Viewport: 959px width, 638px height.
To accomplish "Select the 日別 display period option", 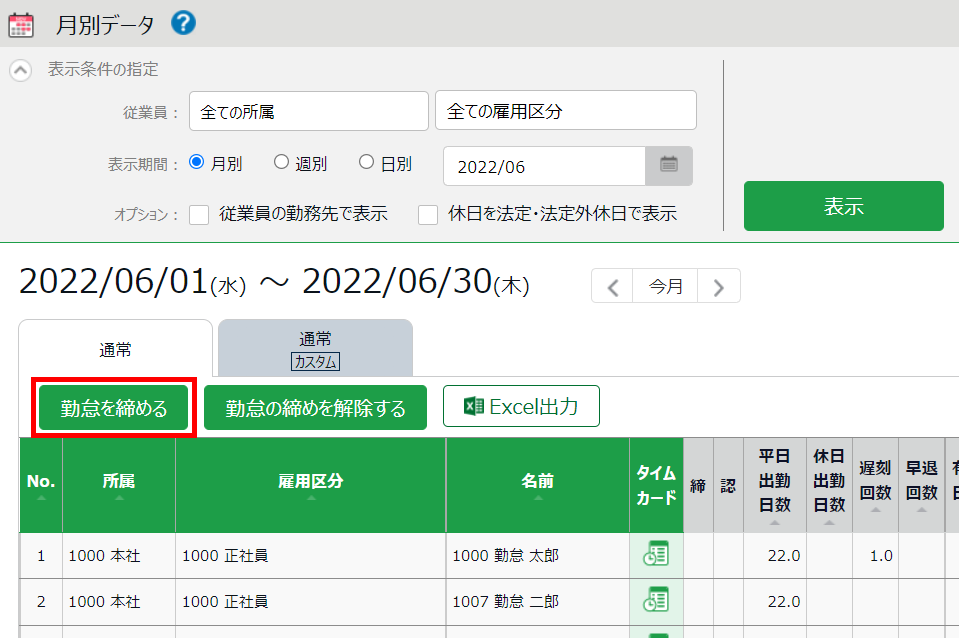I will pyautogui.click(x=366, y=162).
